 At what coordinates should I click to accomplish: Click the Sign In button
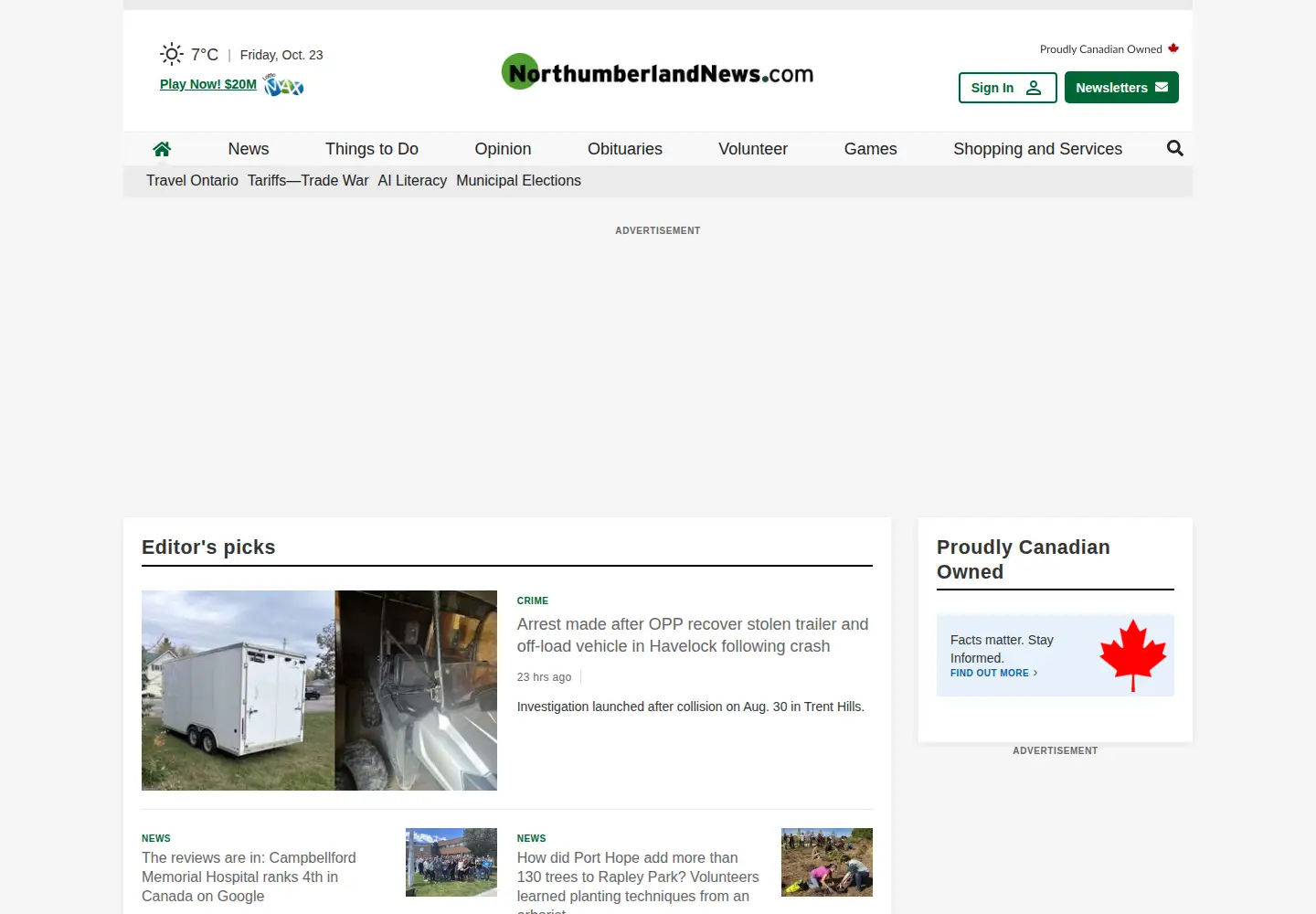[x=1007, y=88]
